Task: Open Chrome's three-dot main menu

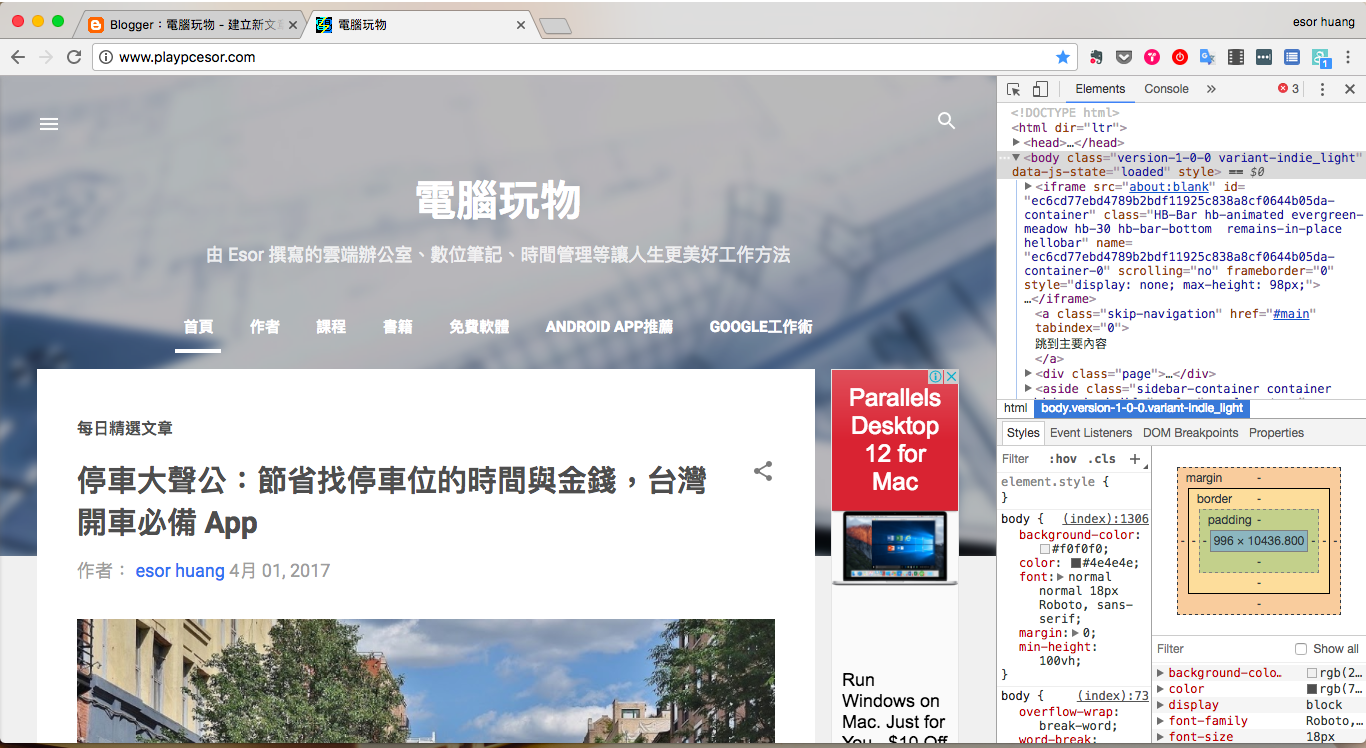Action: point(1349,57)
